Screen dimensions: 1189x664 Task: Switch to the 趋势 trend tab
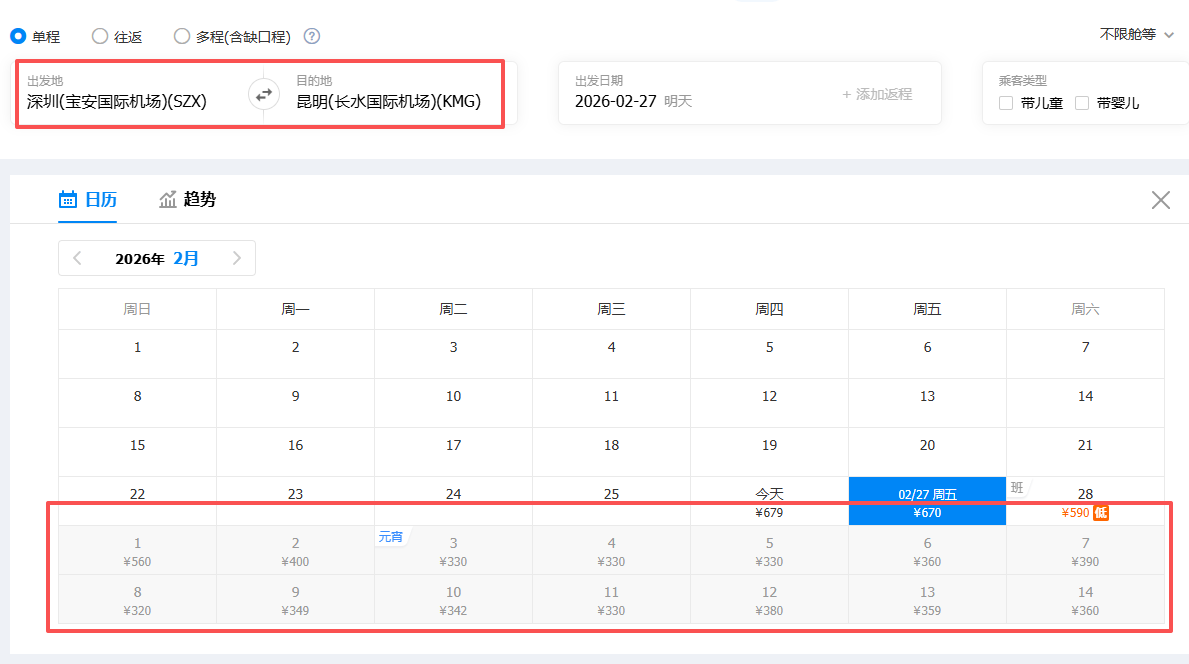187,199
